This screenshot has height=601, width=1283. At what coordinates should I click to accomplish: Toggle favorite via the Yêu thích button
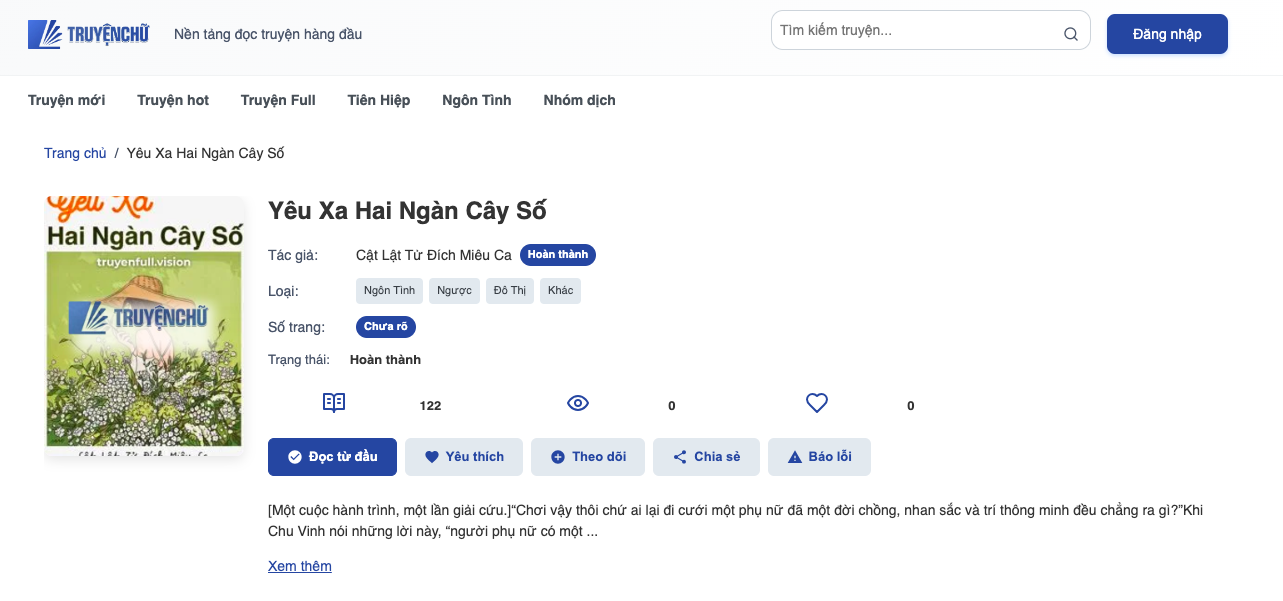tap(463, 456)
